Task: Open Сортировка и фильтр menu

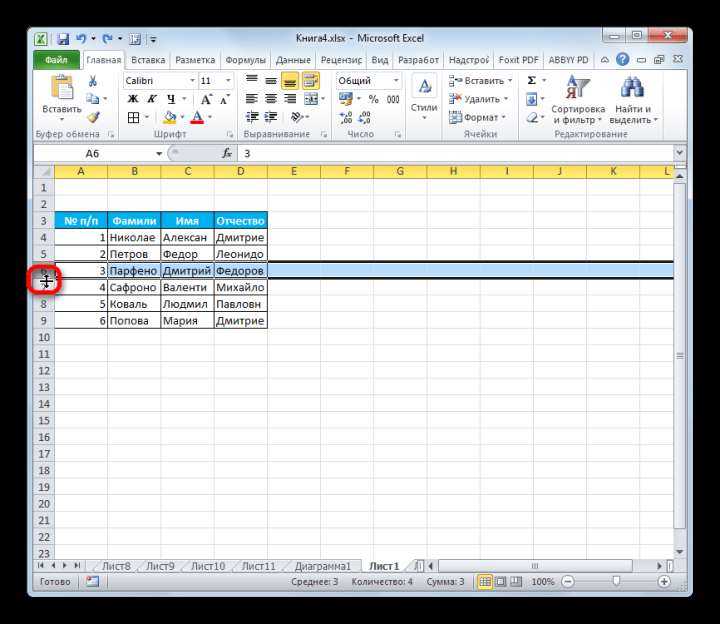Action: 578,100
